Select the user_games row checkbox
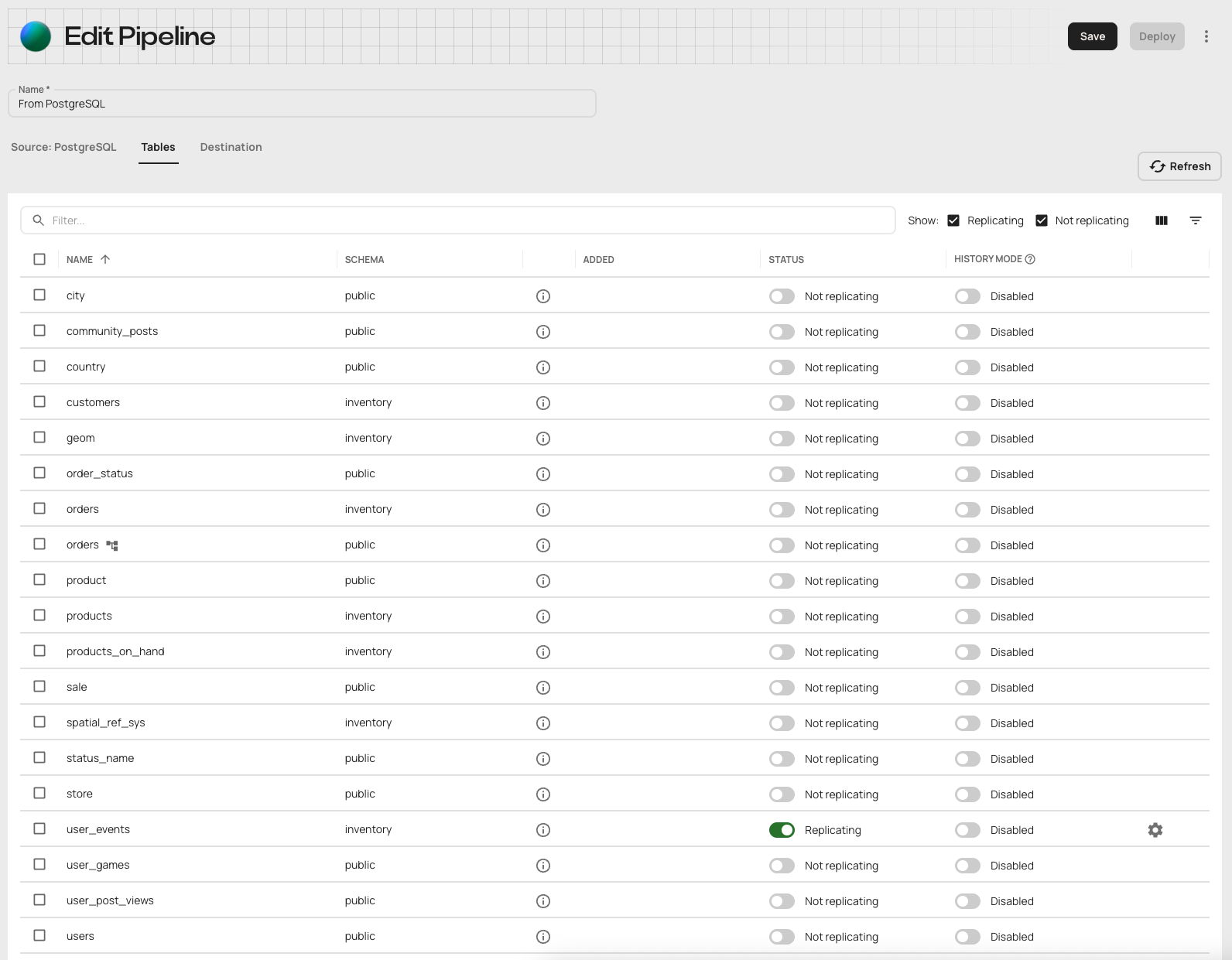Viewport: 1232px width, 960px height. 39,864
